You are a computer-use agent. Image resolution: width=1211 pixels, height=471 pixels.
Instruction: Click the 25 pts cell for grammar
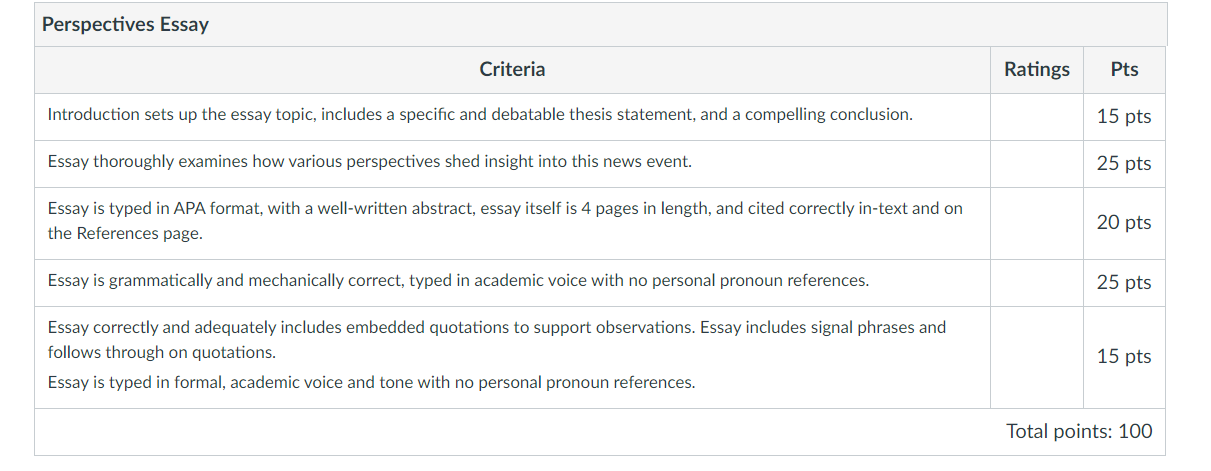click(x=1124, y=282)
